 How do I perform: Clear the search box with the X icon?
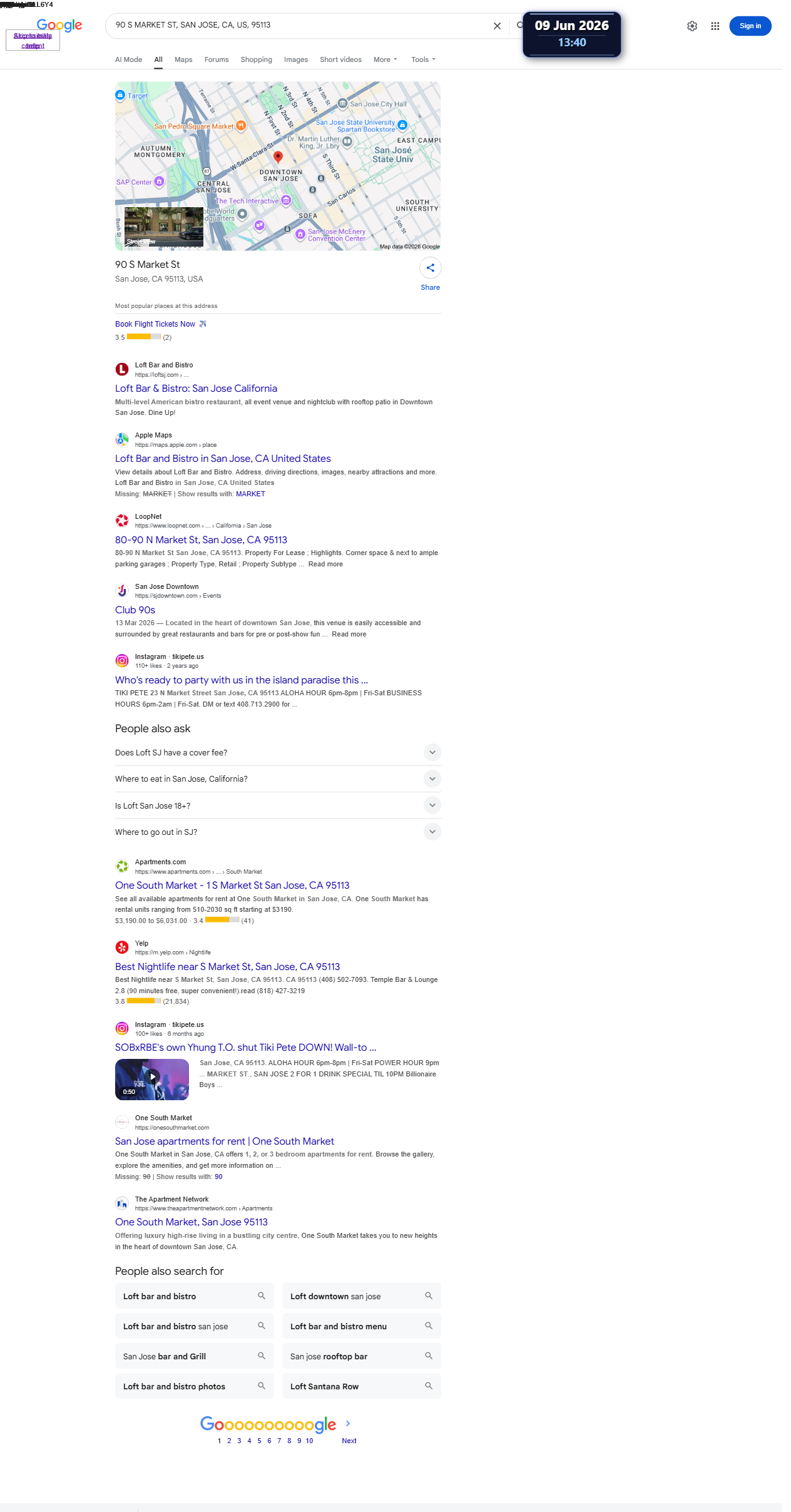point(497,26)
